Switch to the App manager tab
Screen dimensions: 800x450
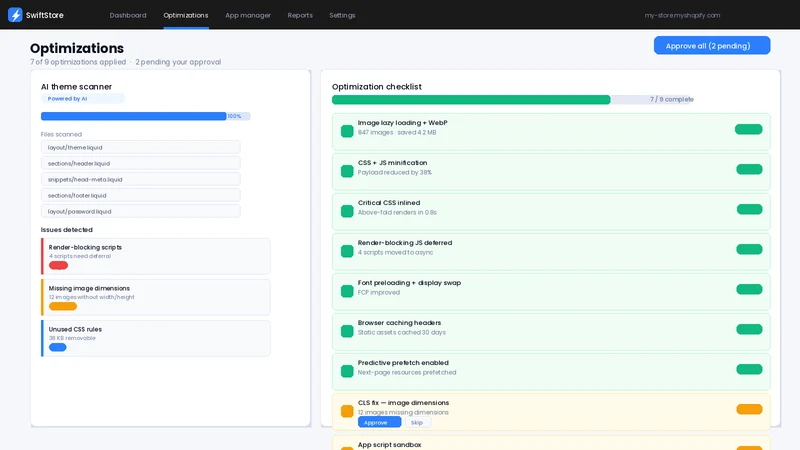tap(248, 15)
